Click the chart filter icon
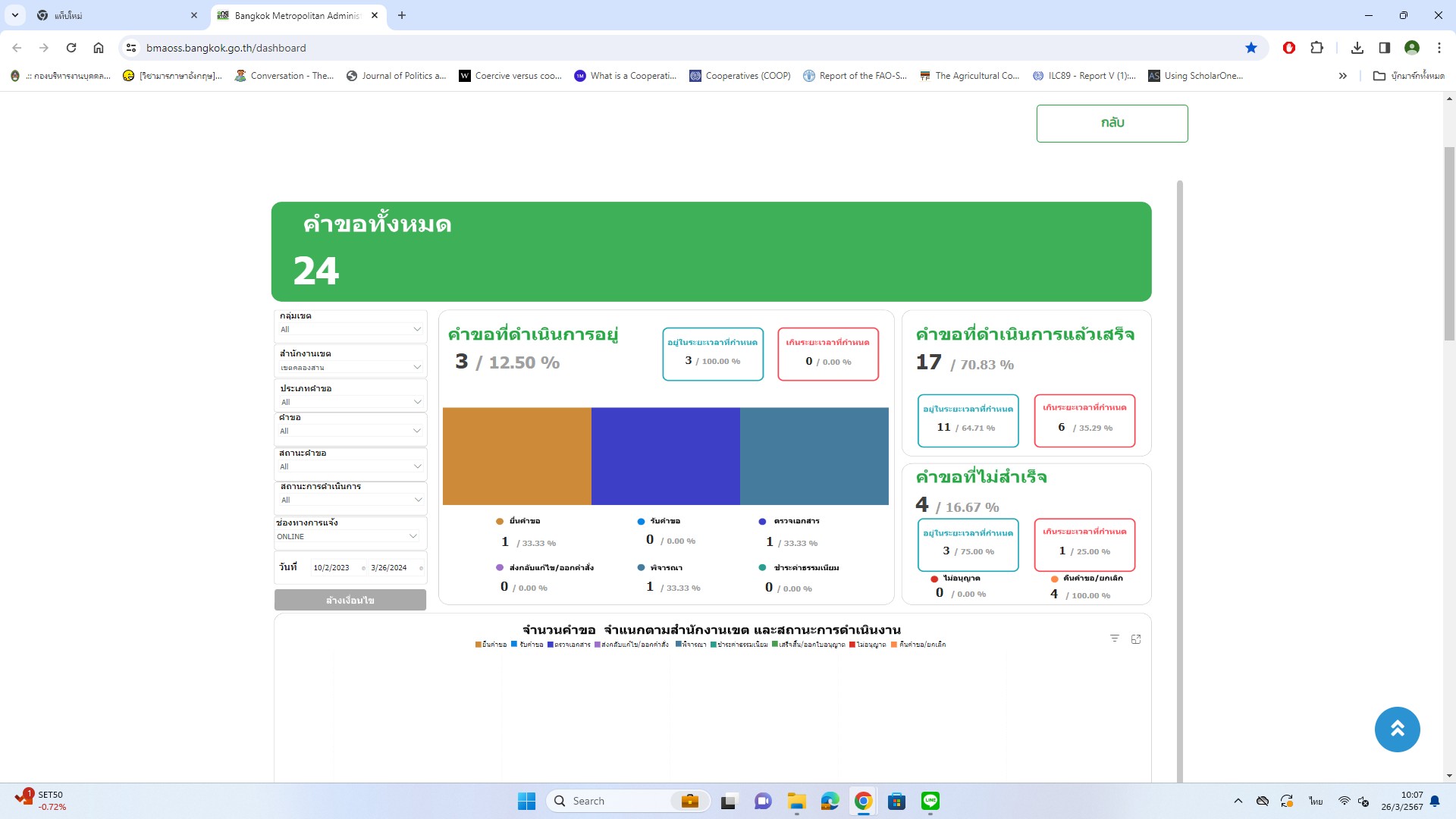1456x819 pixels. pos(1114,639)
